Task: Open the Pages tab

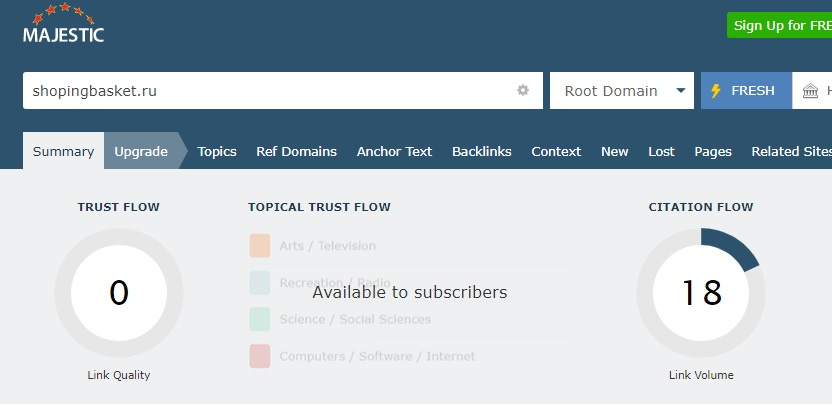Action: pos(713,151)
